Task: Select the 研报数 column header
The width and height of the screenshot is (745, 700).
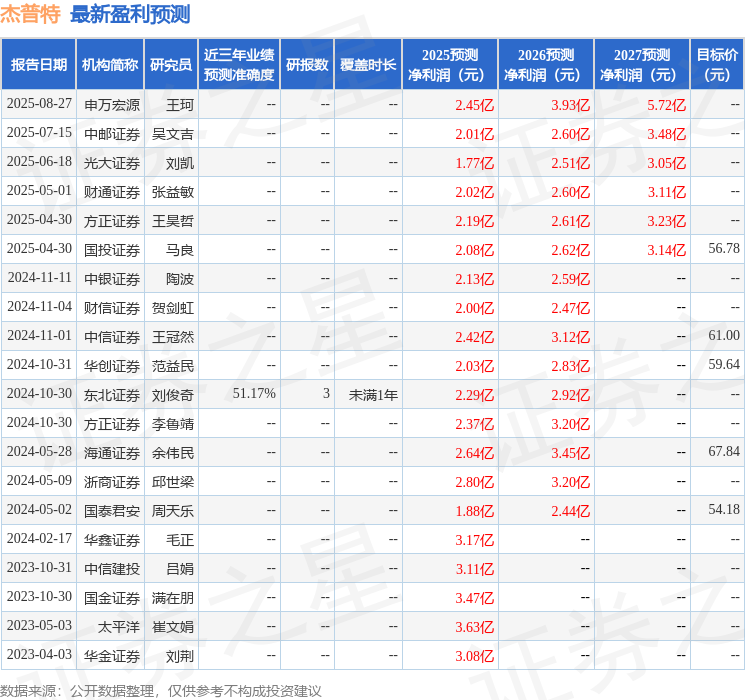Action: point(307,65)
